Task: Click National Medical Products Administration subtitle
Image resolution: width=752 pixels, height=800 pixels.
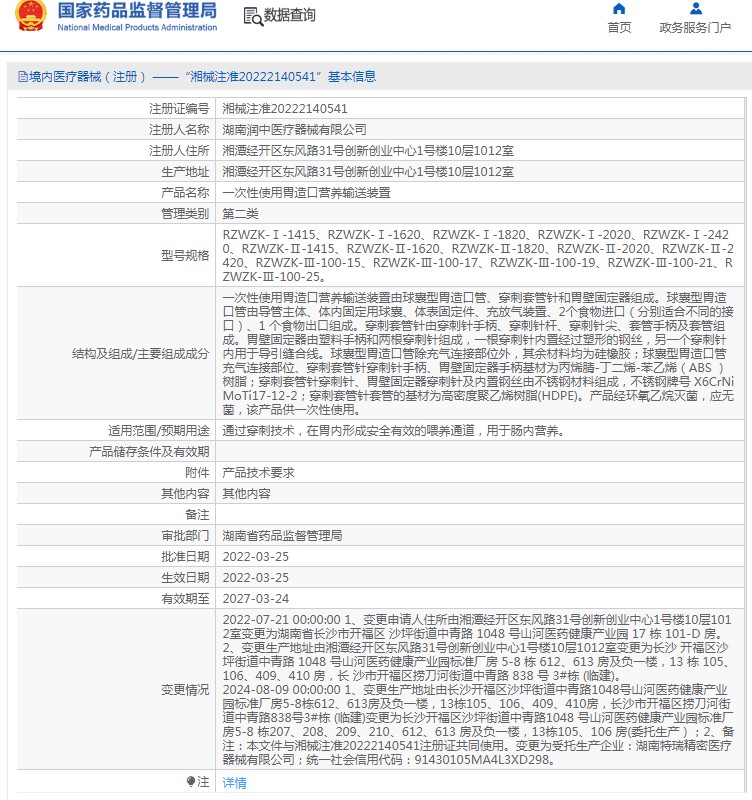Action: 137,28
